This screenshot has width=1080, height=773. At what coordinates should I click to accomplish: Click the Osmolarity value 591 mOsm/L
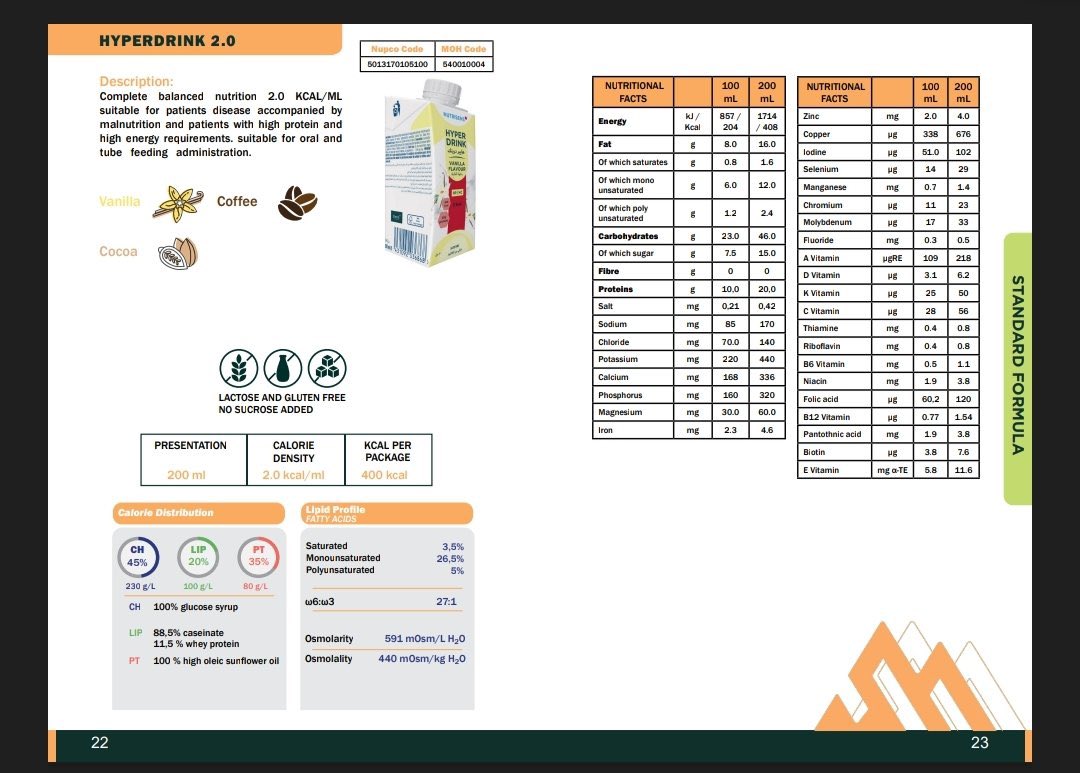(x=425, y=639)
